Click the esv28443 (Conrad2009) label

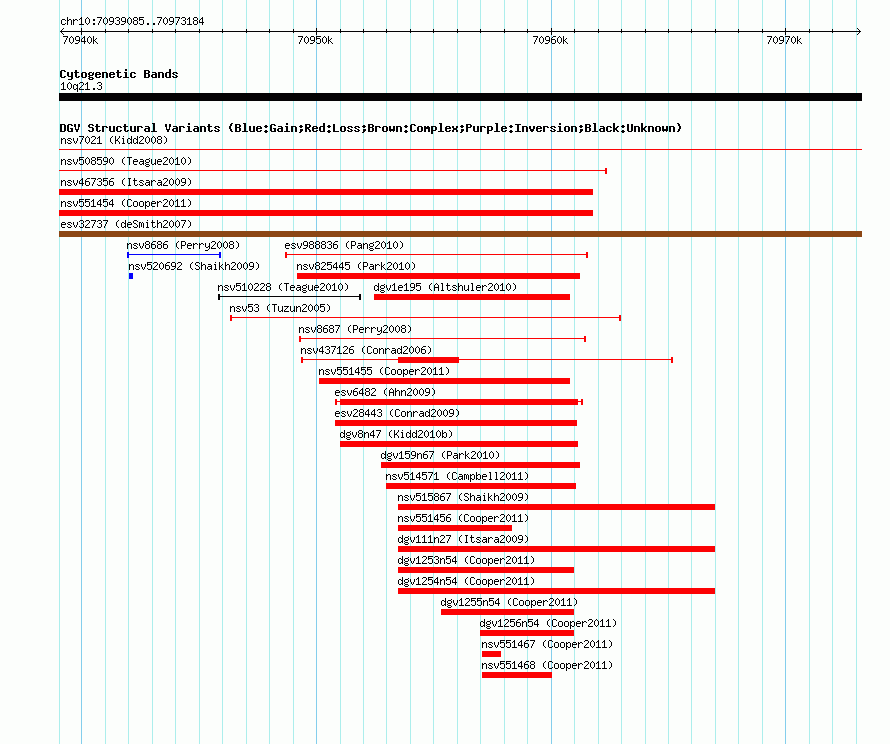[x=397, y=413]
